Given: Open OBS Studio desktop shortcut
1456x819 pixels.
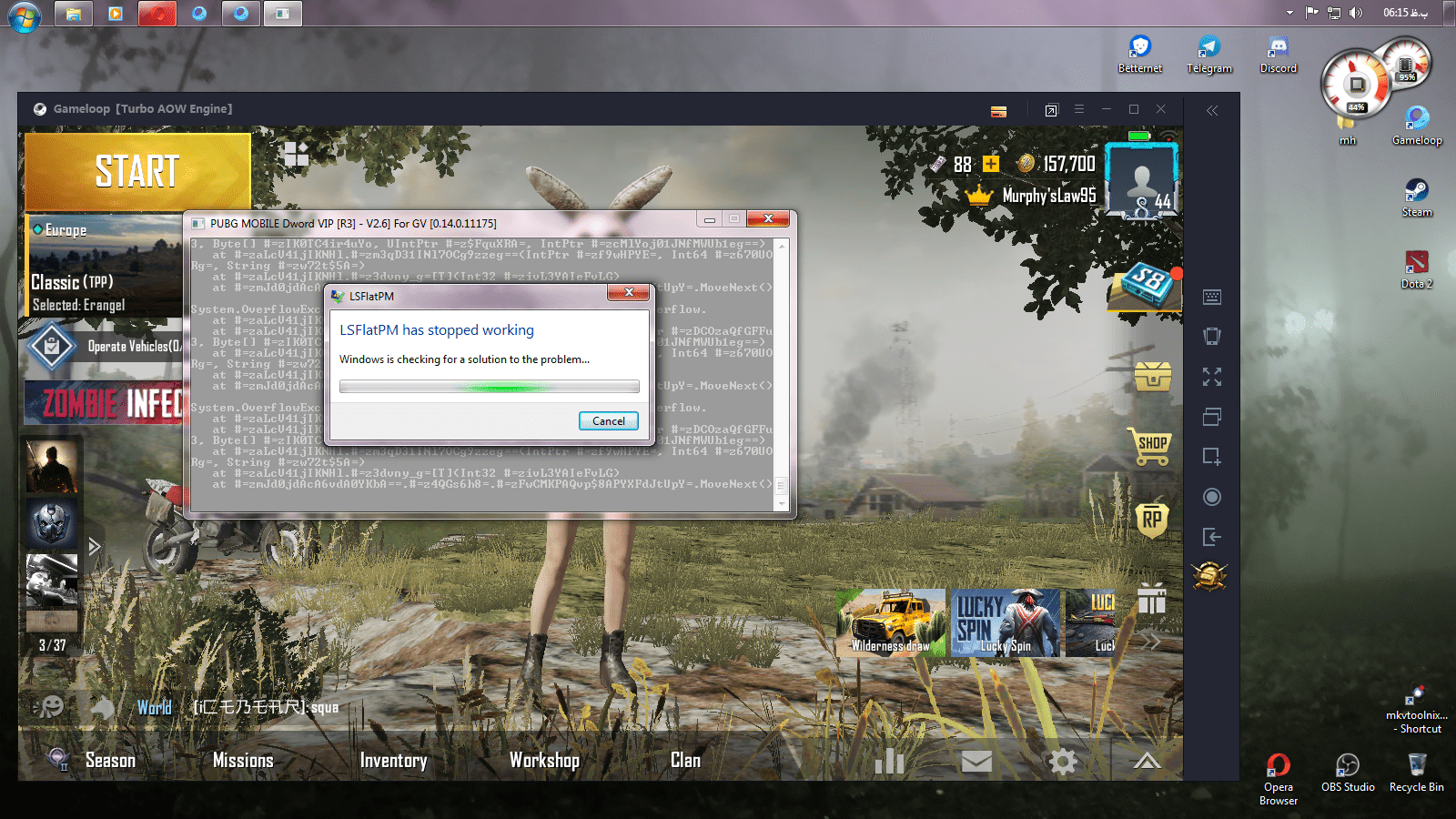Looking at the screenshot, I should click(x=1348, y=773).
